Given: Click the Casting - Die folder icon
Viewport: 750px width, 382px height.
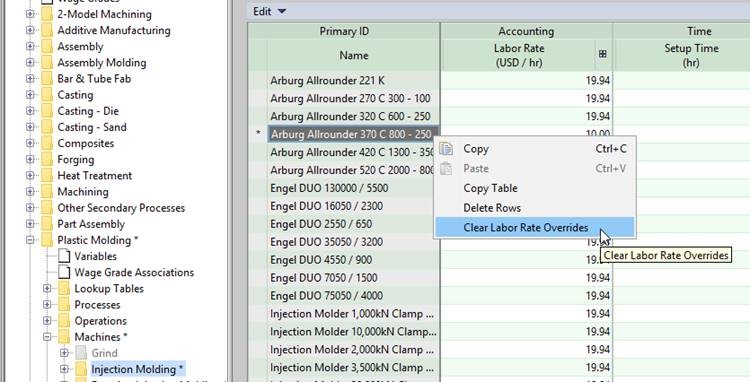Looking at the screenshot, I should click(x=47, y=111).
